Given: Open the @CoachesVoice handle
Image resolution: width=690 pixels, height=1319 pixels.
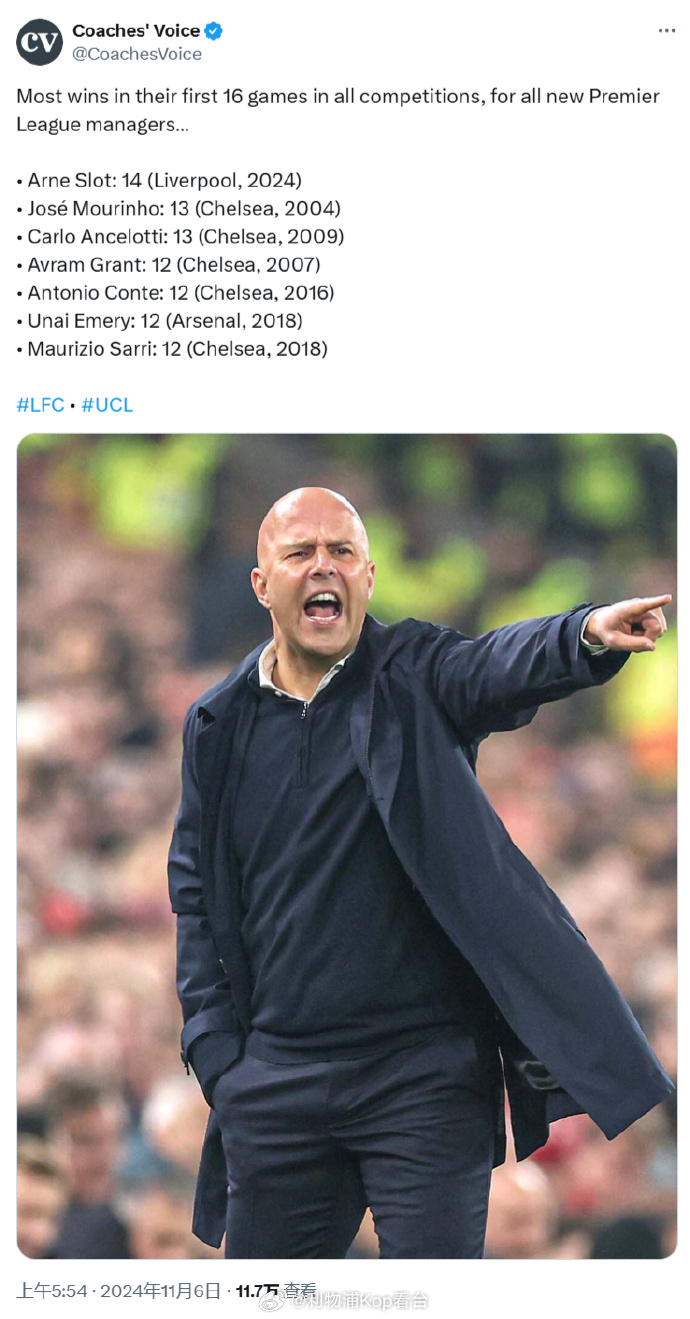Looking at the screenshot, I should [x=137, y=54].
